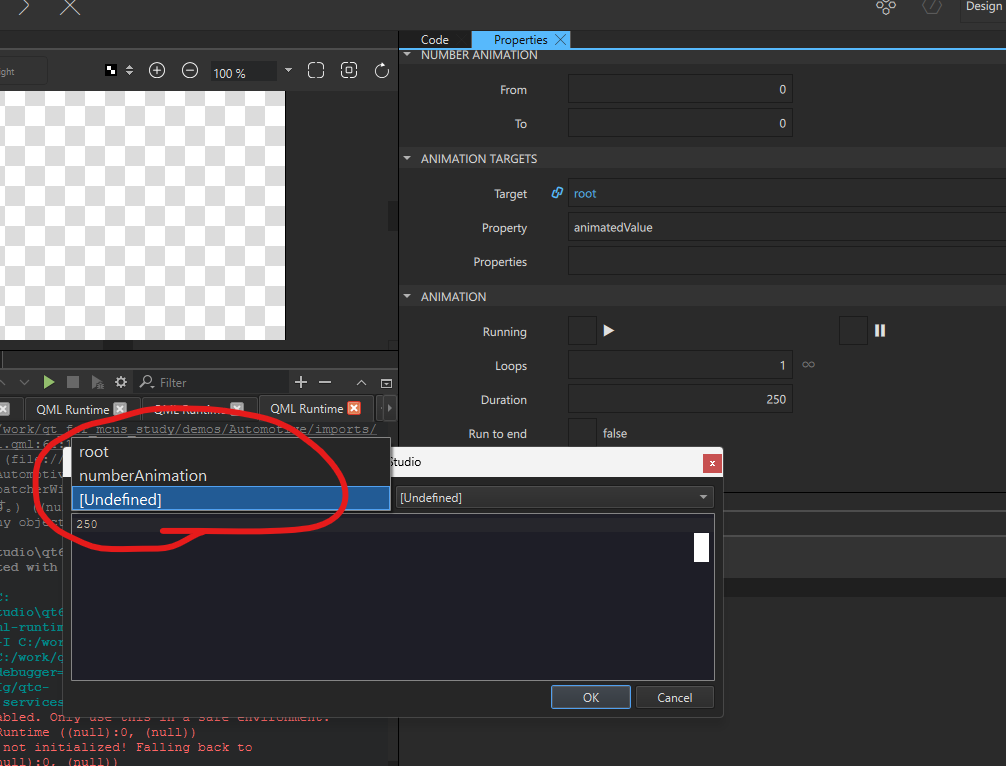Viewport: 1006px width, 766px height.
Task: Click the Target field showing root
Action: tap(787, 193)
